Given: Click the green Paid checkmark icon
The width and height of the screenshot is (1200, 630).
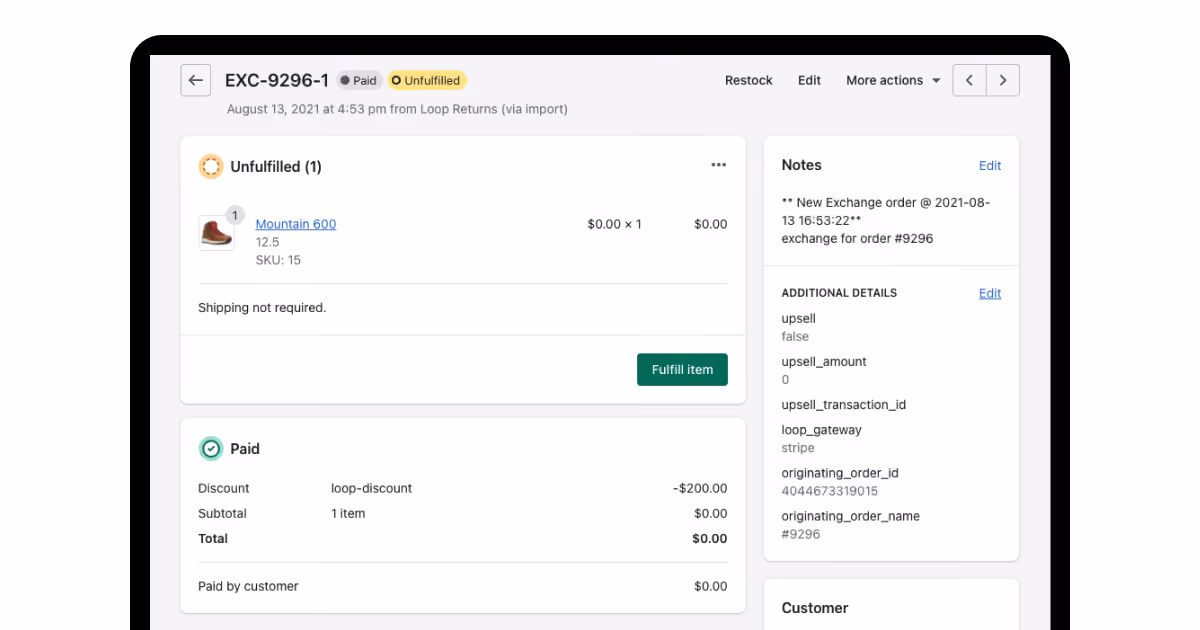Looking at the screenshot, I should (210, 449).
